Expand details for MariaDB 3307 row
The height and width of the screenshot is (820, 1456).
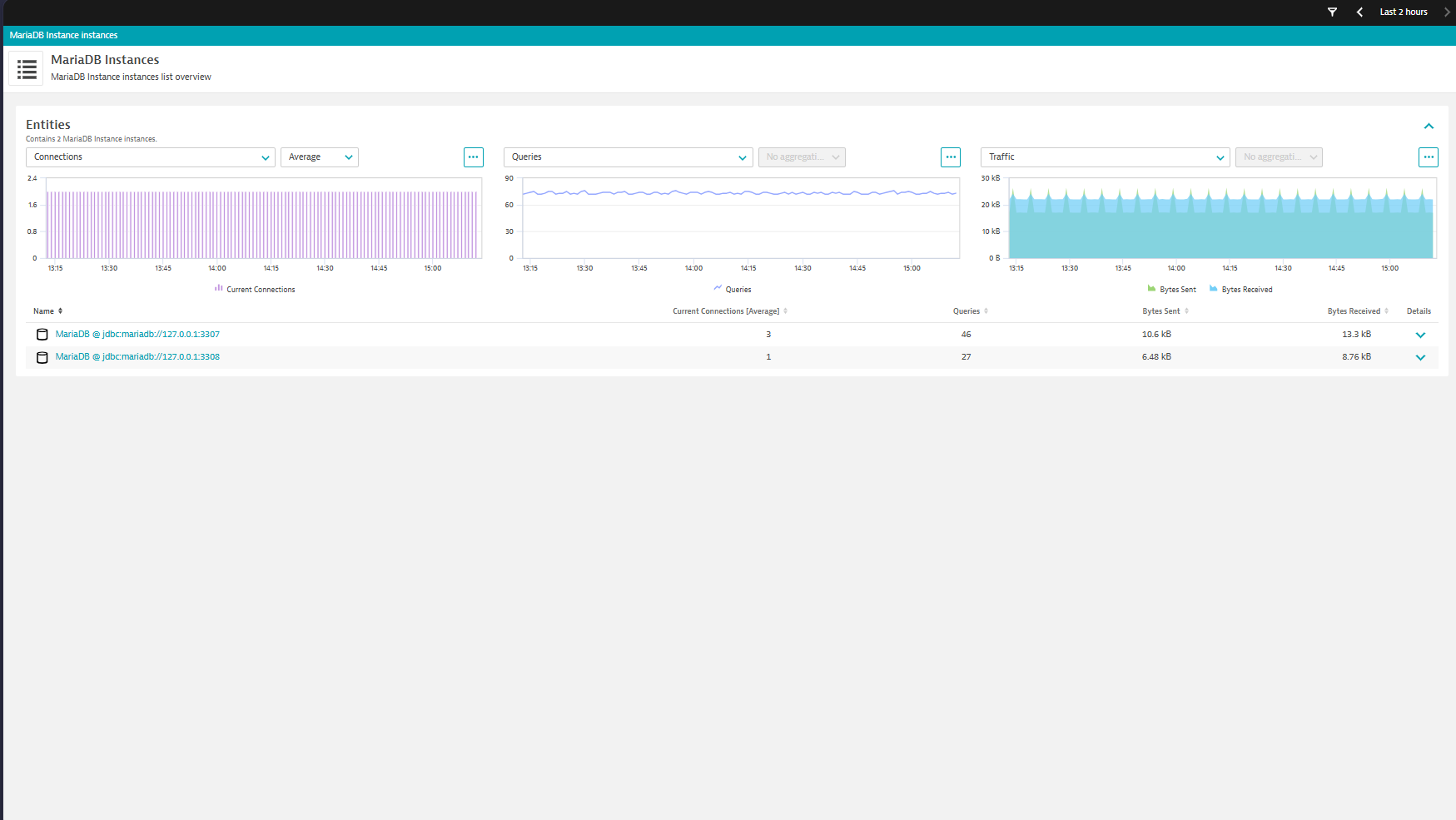[1420, 335]
